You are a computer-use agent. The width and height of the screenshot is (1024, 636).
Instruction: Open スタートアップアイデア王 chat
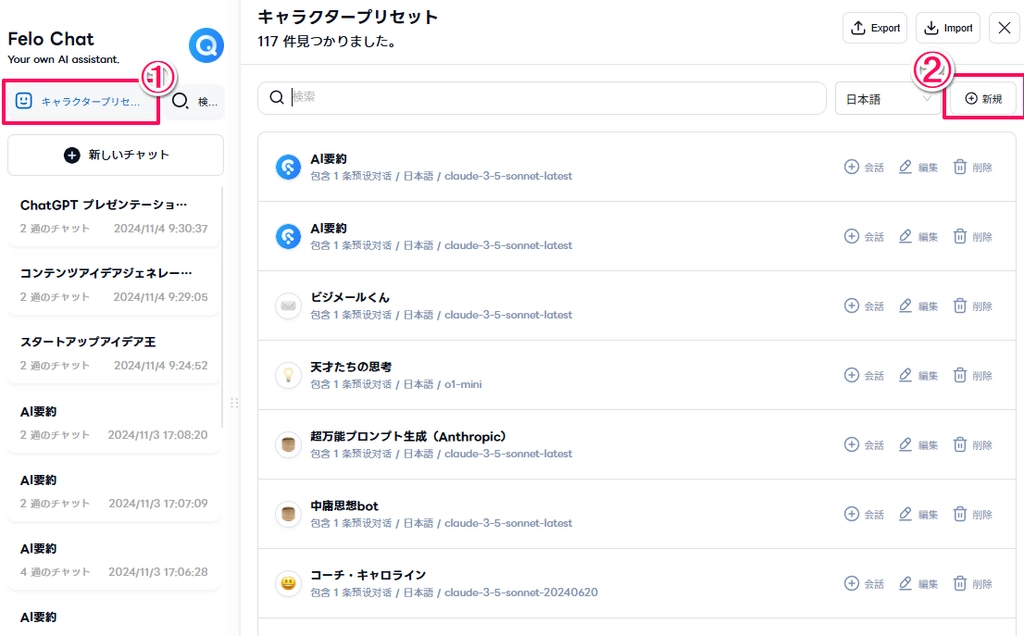[x=114, y=353]
